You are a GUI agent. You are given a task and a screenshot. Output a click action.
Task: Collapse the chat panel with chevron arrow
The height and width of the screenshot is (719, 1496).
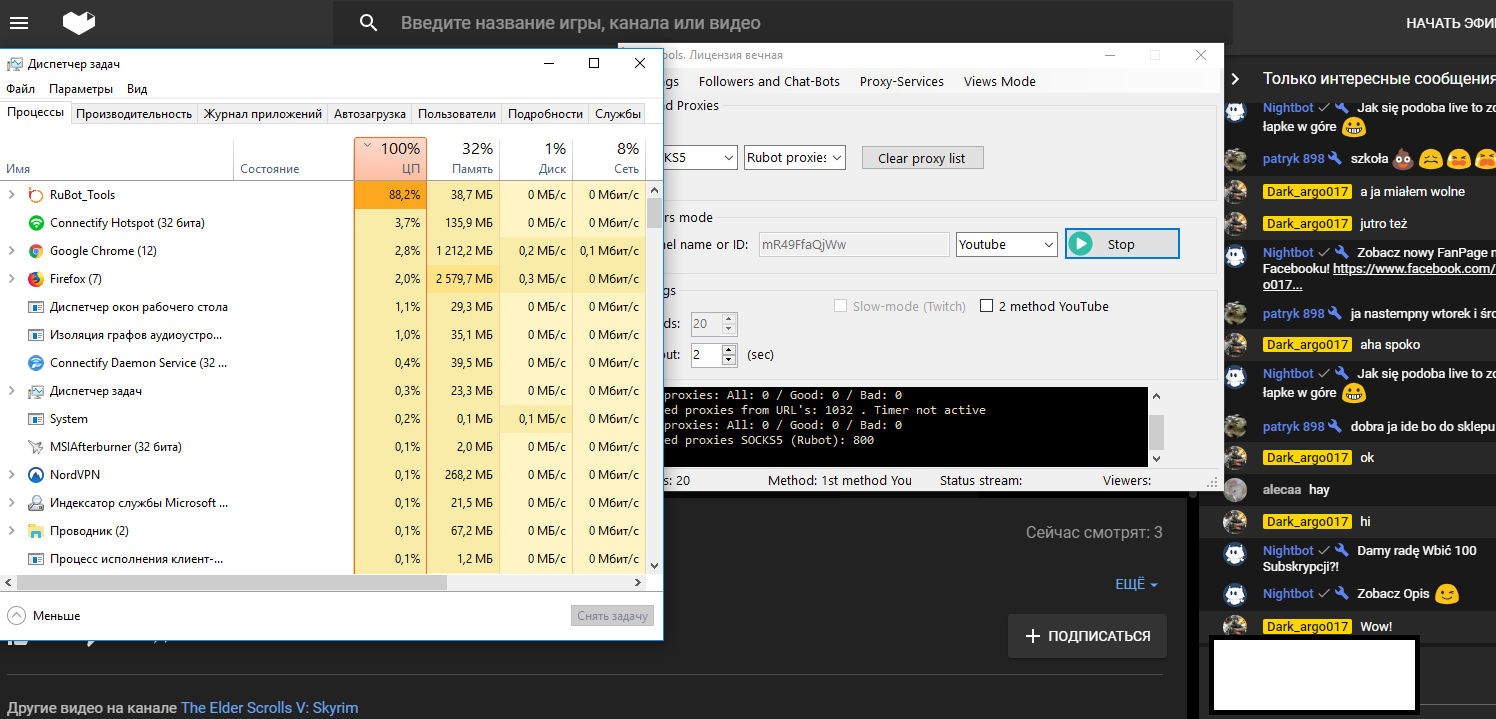pos(1236,79)
